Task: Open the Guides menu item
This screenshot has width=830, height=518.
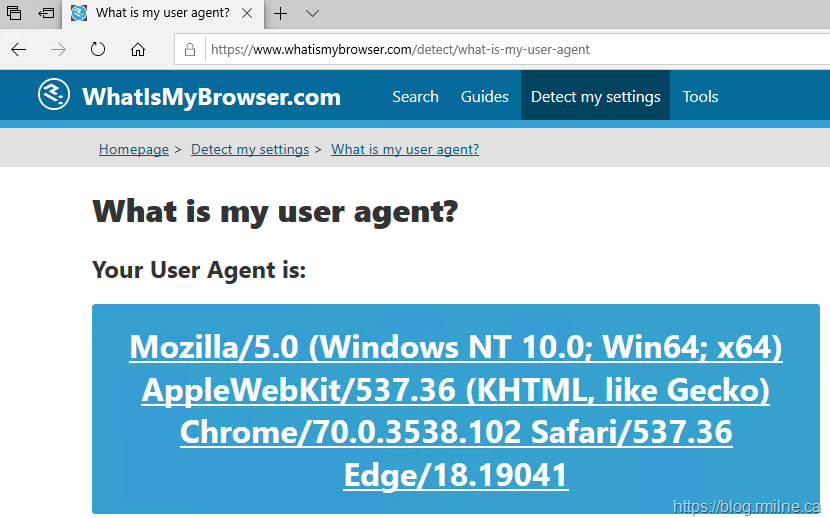Action: [484, 97]
